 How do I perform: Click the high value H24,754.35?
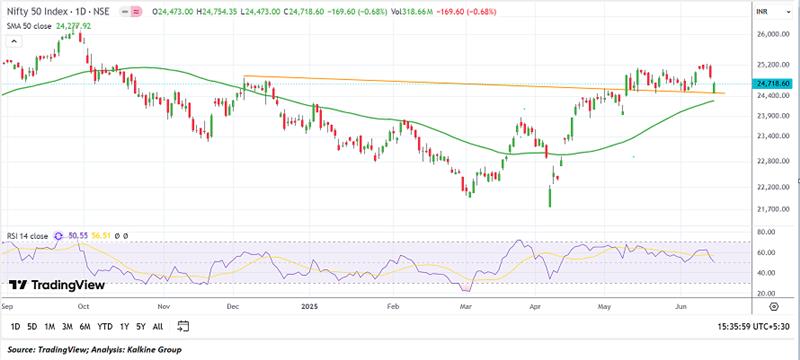point(217,11)
